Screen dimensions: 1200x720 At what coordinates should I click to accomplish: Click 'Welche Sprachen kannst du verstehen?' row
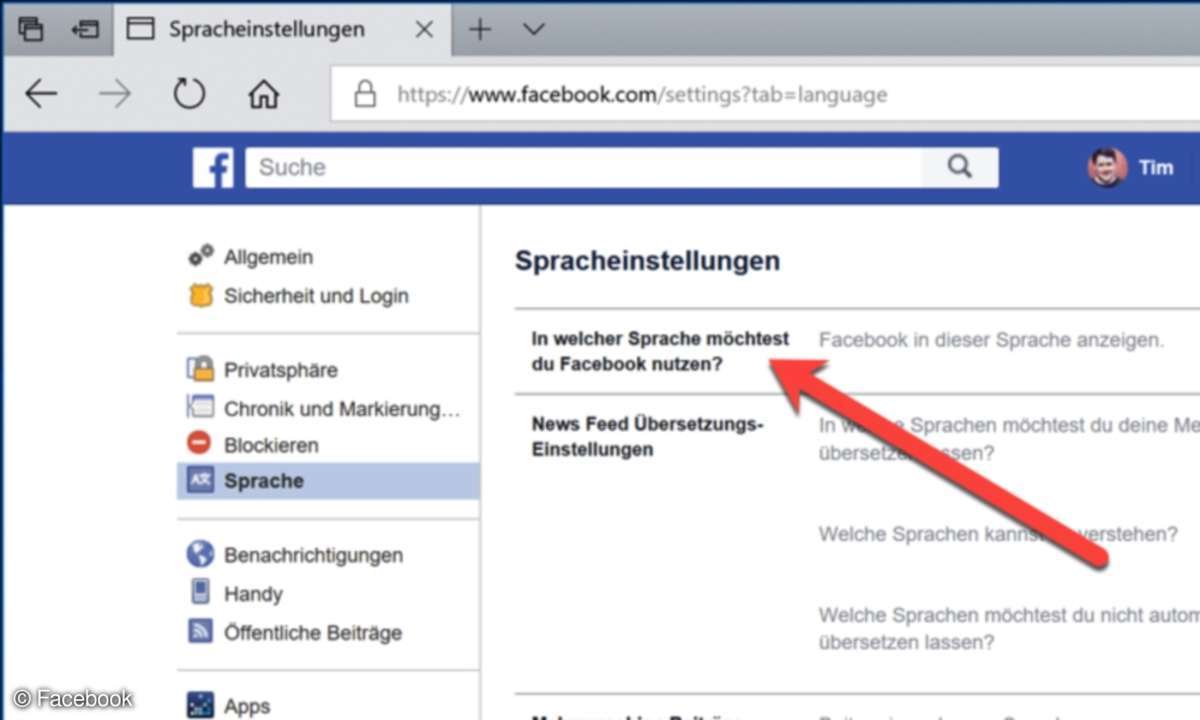tap(998, 534)
